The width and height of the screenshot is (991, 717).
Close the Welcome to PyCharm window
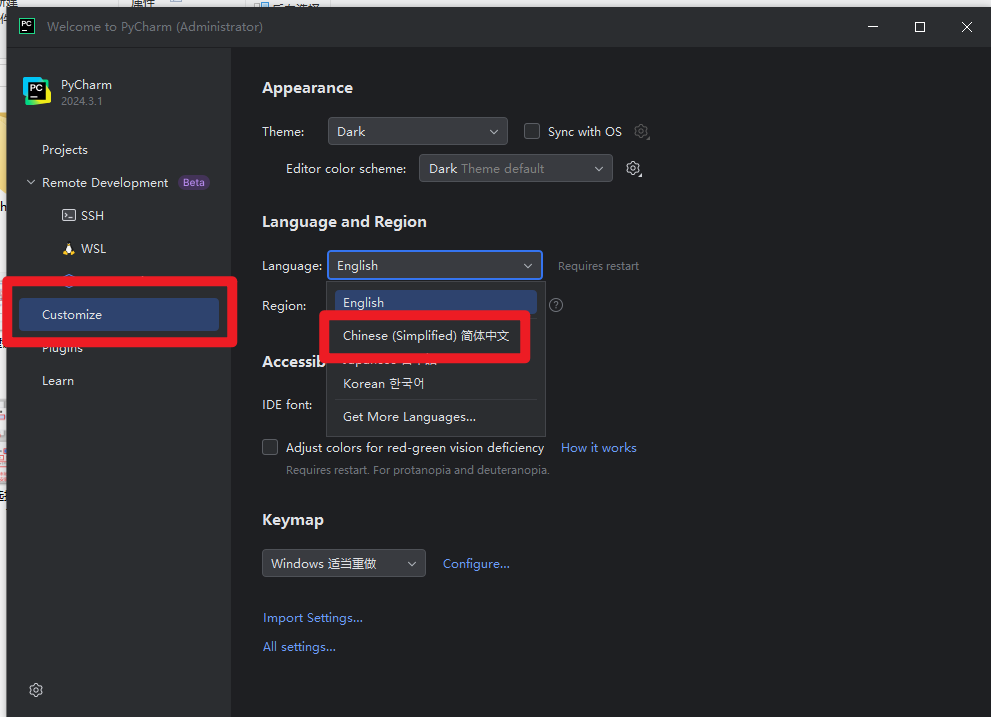967,27
